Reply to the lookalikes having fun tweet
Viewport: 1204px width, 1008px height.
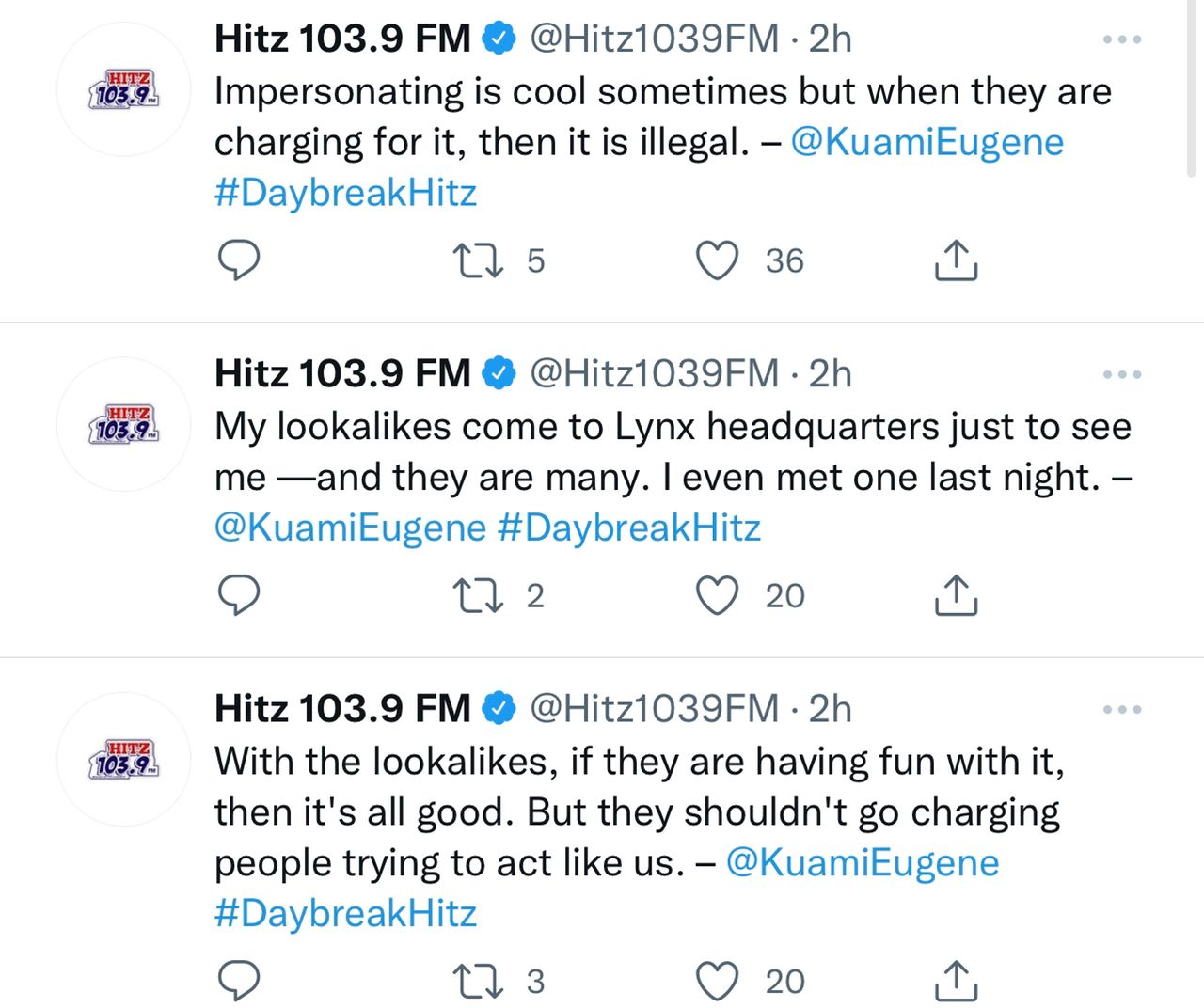pos(239,981)
